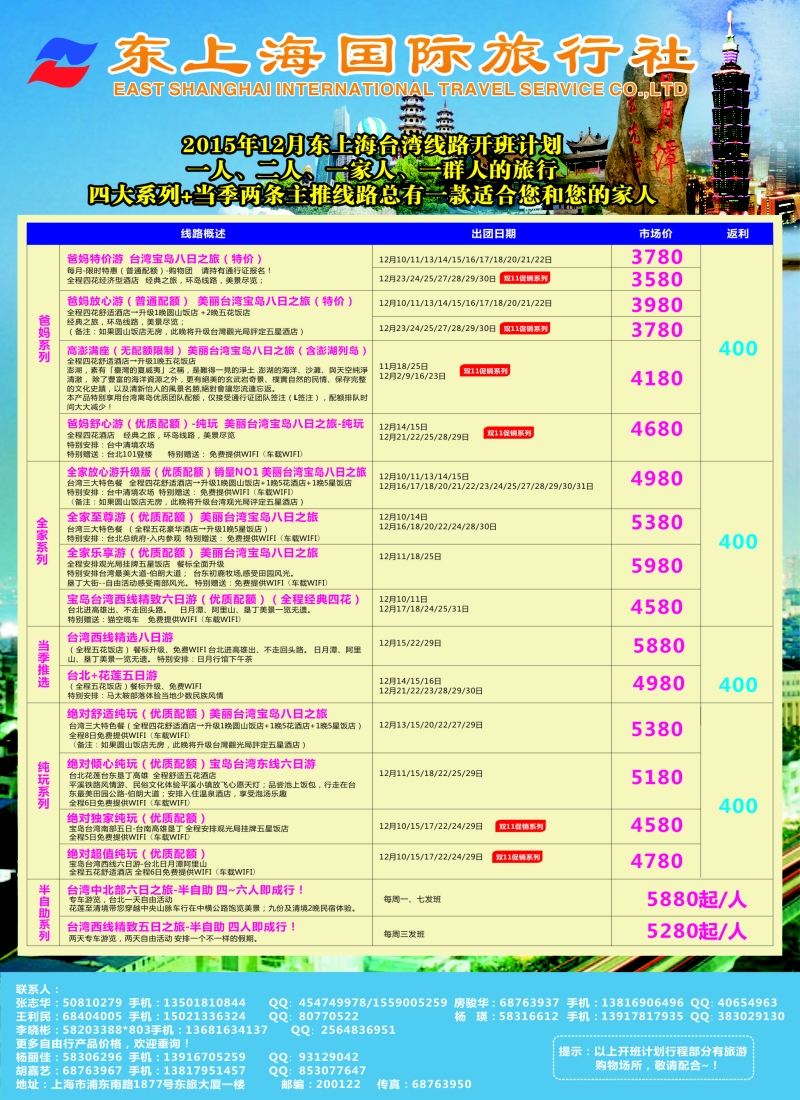Click the 高澎满座（无配额限制）route title
800x1100 pixels.
217,350
